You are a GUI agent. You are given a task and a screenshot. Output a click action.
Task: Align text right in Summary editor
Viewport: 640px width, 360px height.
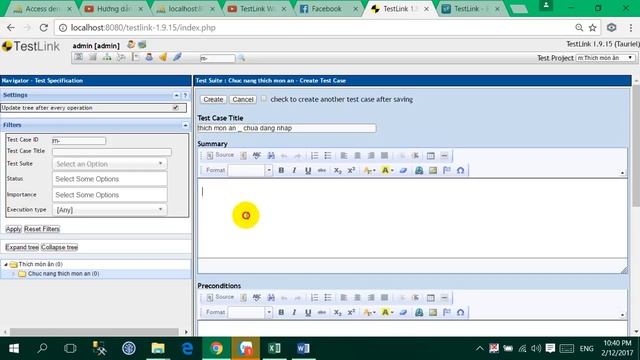pyautogui.click(x=371, y=156)
